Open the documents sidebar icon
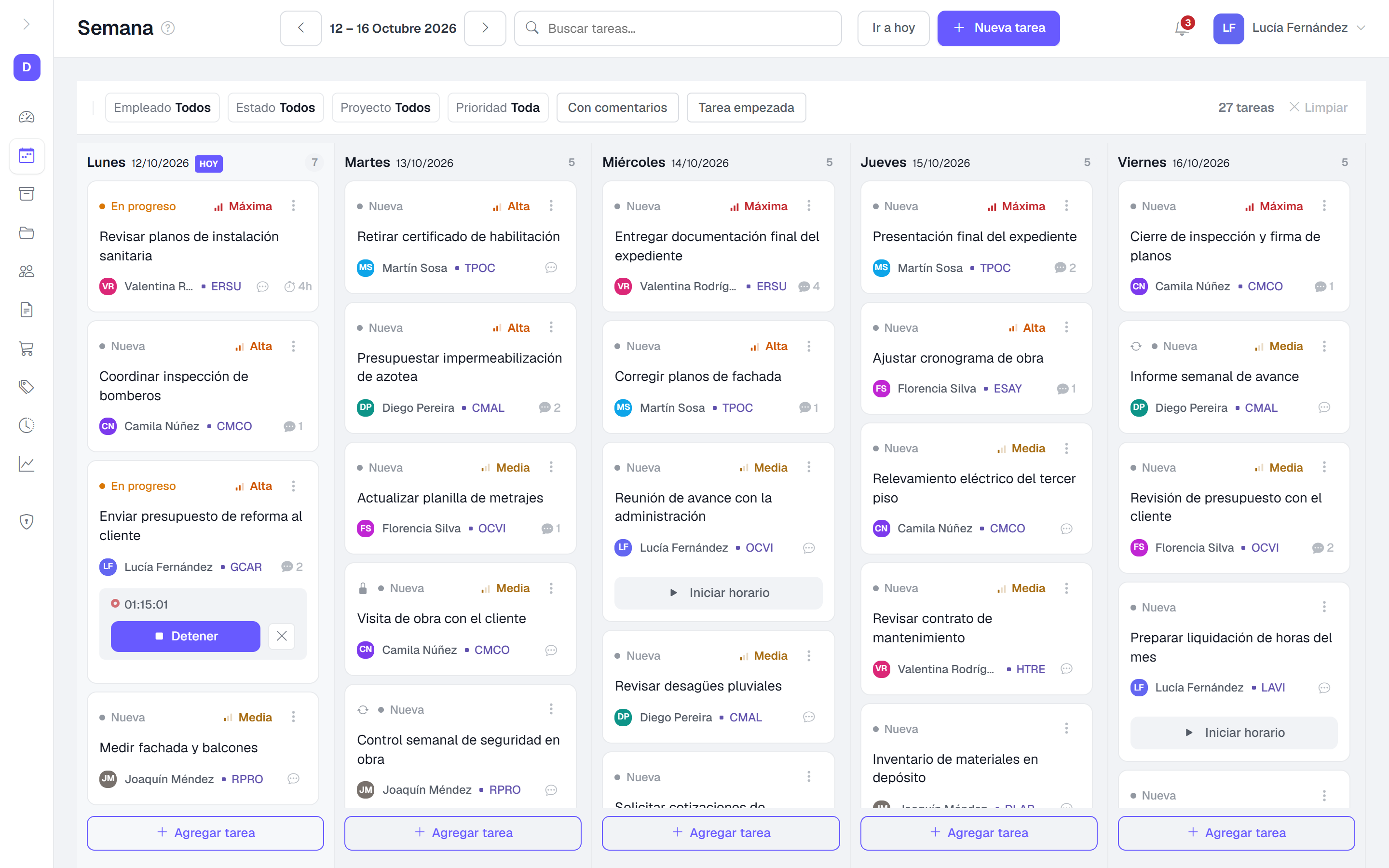This screenshot has height=868, width=1389. click(27, 310)
